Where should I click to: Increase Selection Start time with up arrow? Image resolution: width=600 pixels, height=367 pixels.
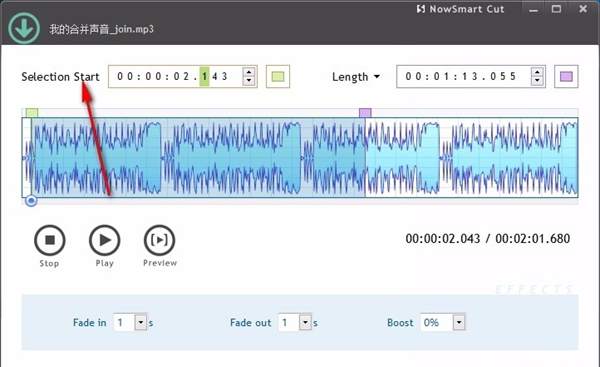click(249, 72)
